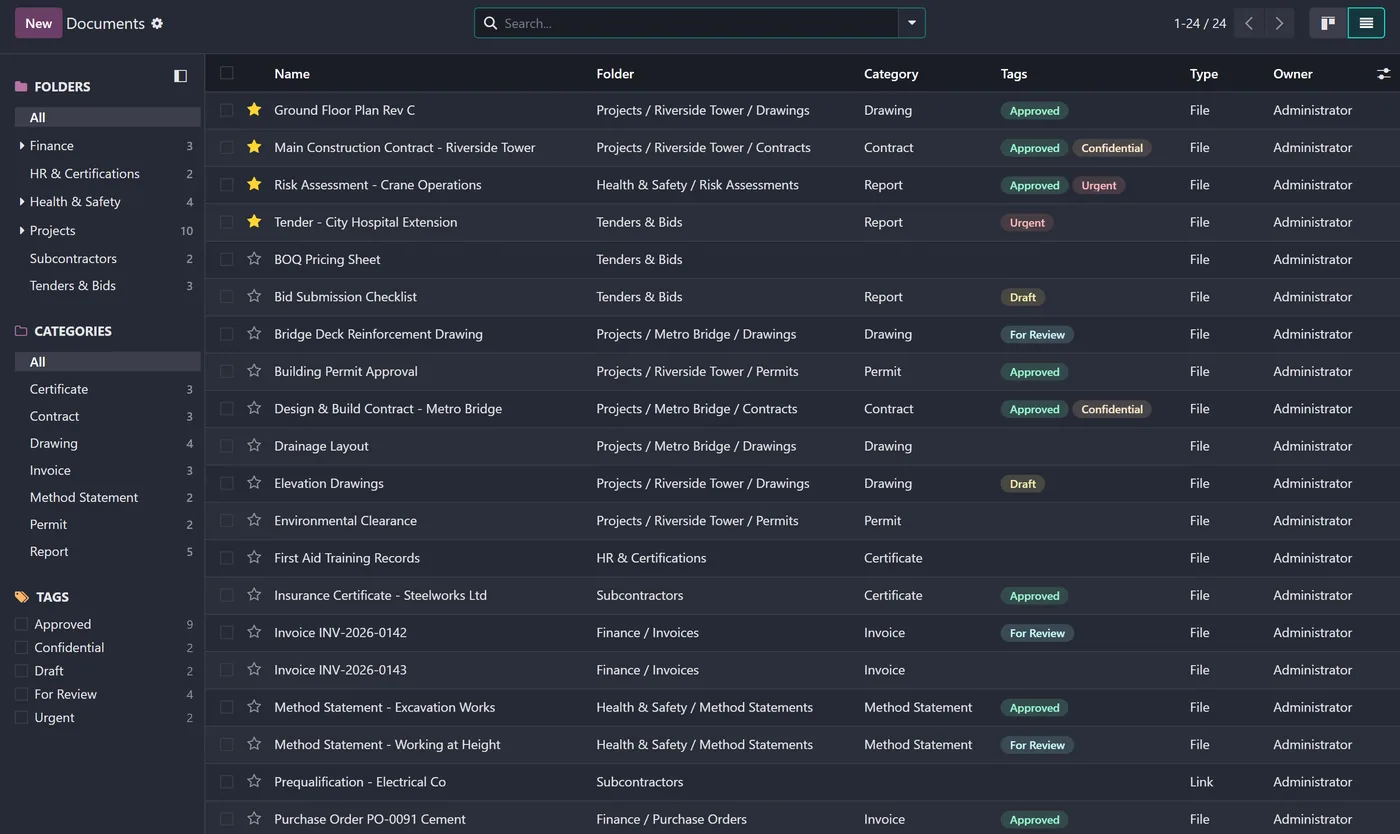The height and width of the screenshot is (834, 1400).
Task: Star Environmental Clearance
Action: point(254,520)
